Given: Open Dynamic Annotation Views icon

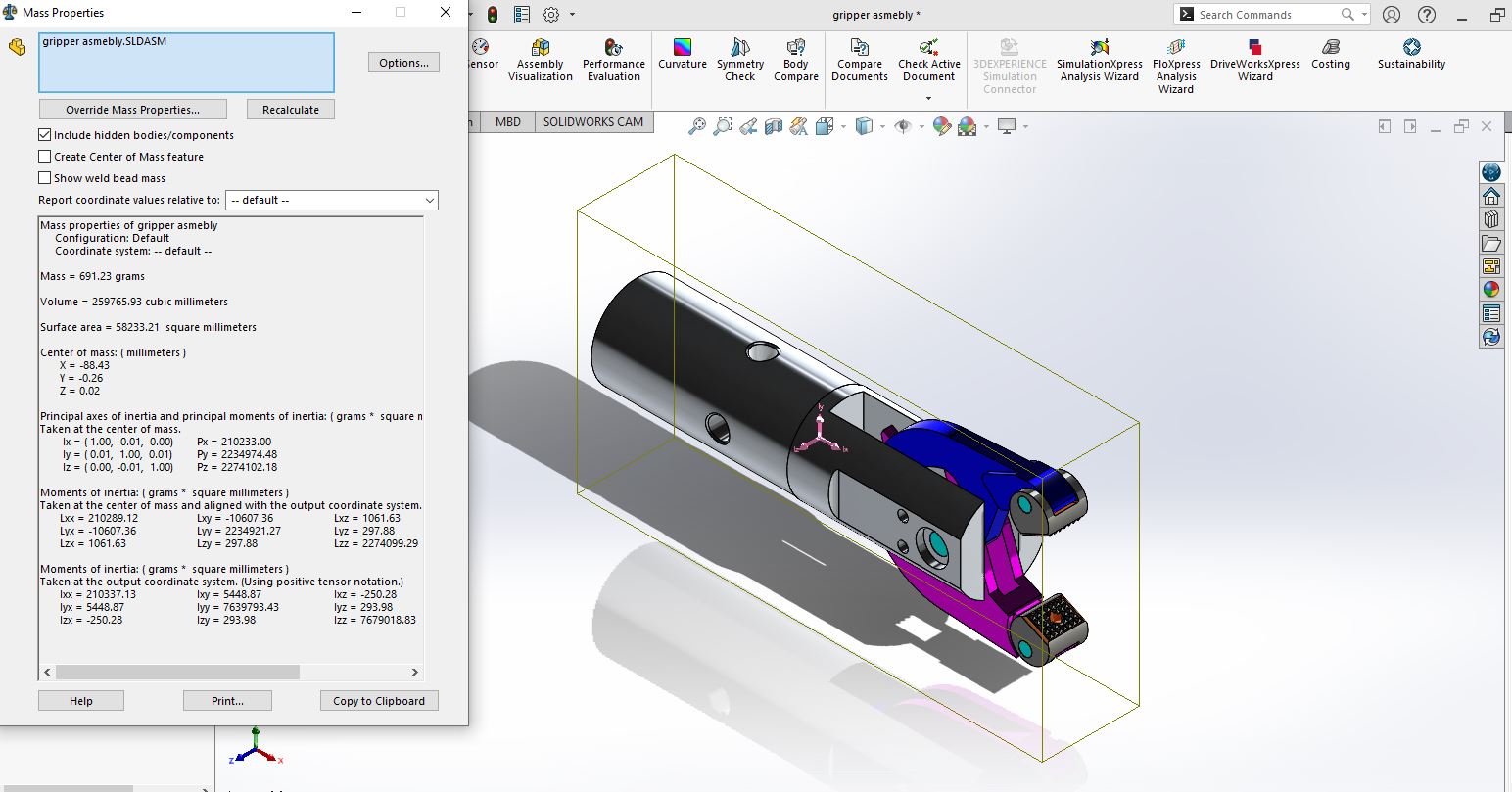Looking at the screenshot, I should [x=799, y=126].
